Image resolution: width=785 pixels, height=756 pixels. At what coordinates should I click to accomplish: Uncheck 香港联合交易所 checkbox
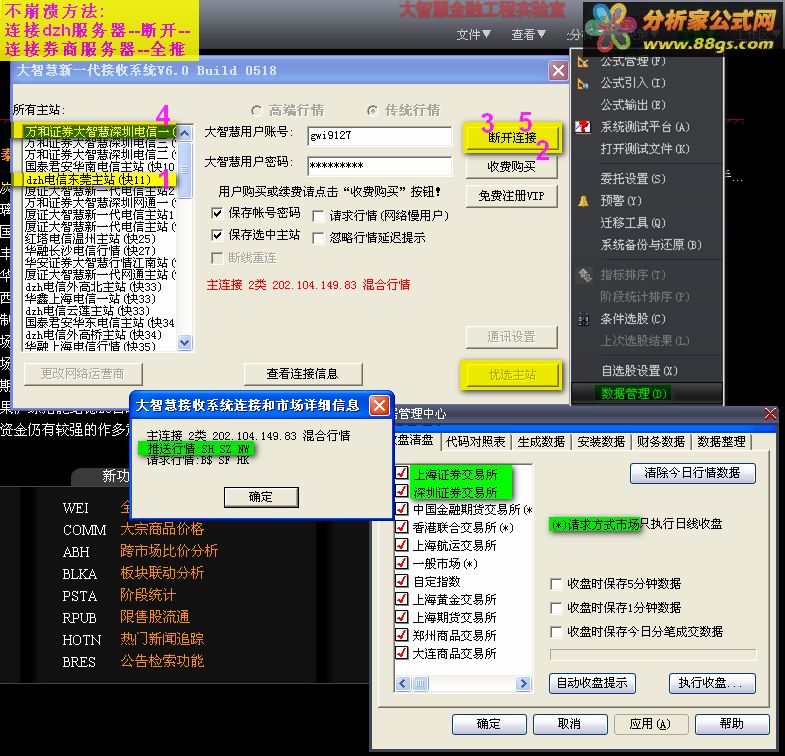[x=402, y=527]
